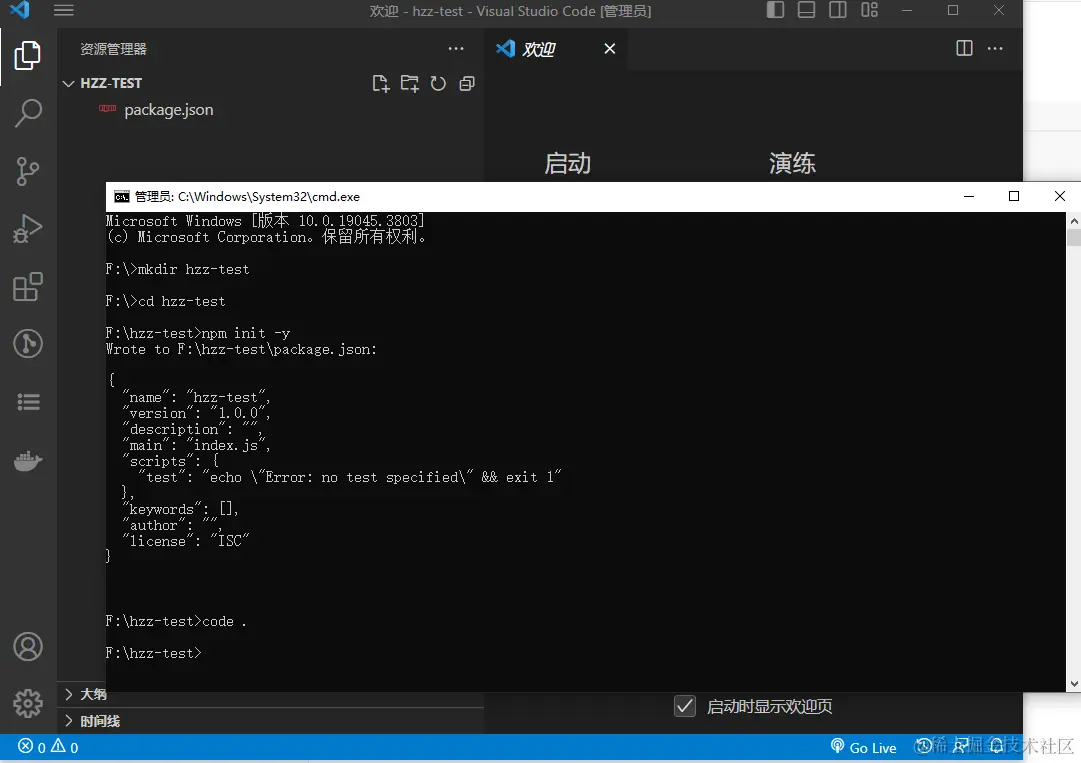Open the Extensions view
1081x763 pixels.
pyautogui.click(x=28, y=287)
